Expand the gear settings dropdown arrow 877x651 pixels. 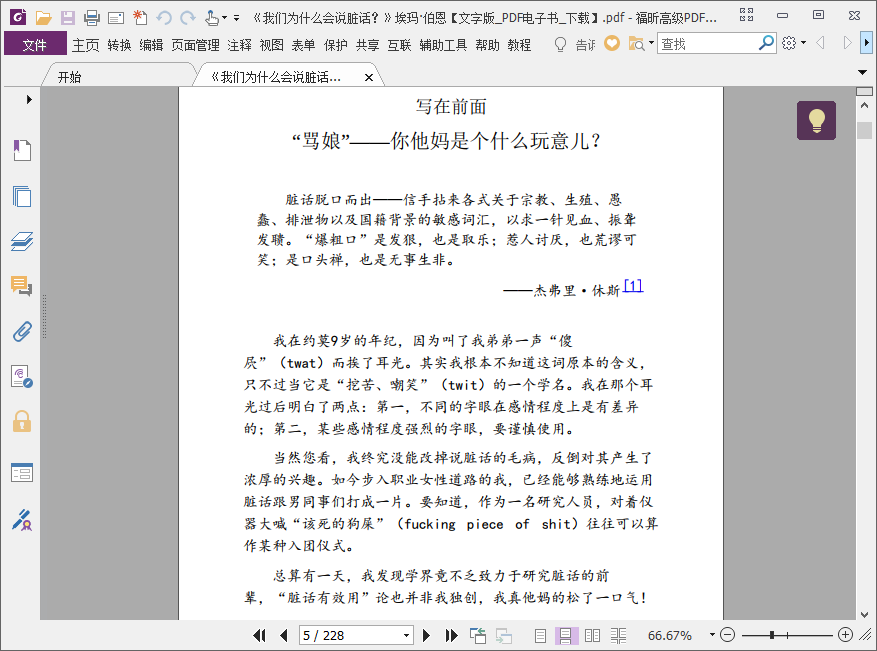(x=804, y=43)
